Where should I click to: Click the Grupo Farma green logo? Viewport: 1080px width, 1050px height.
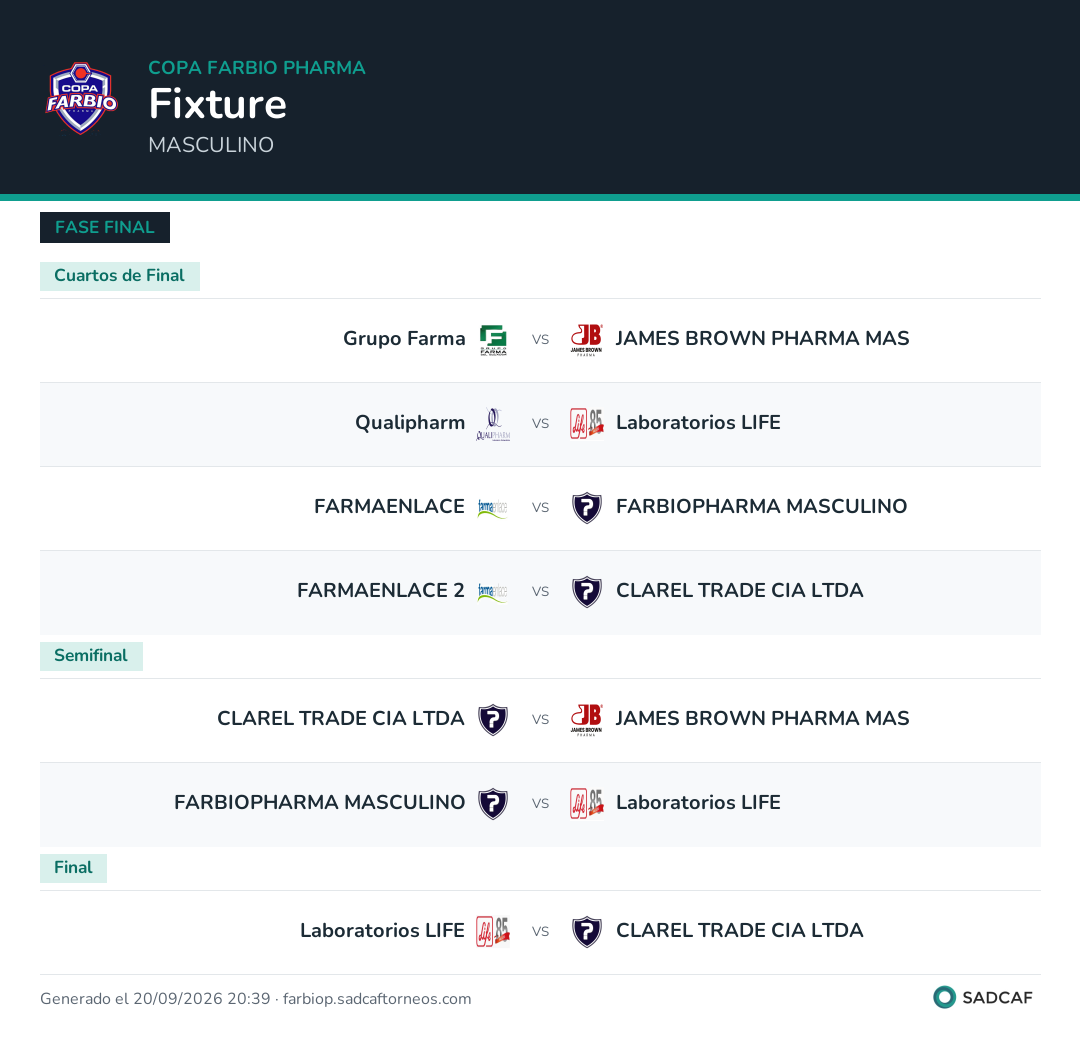pos(493,339)
